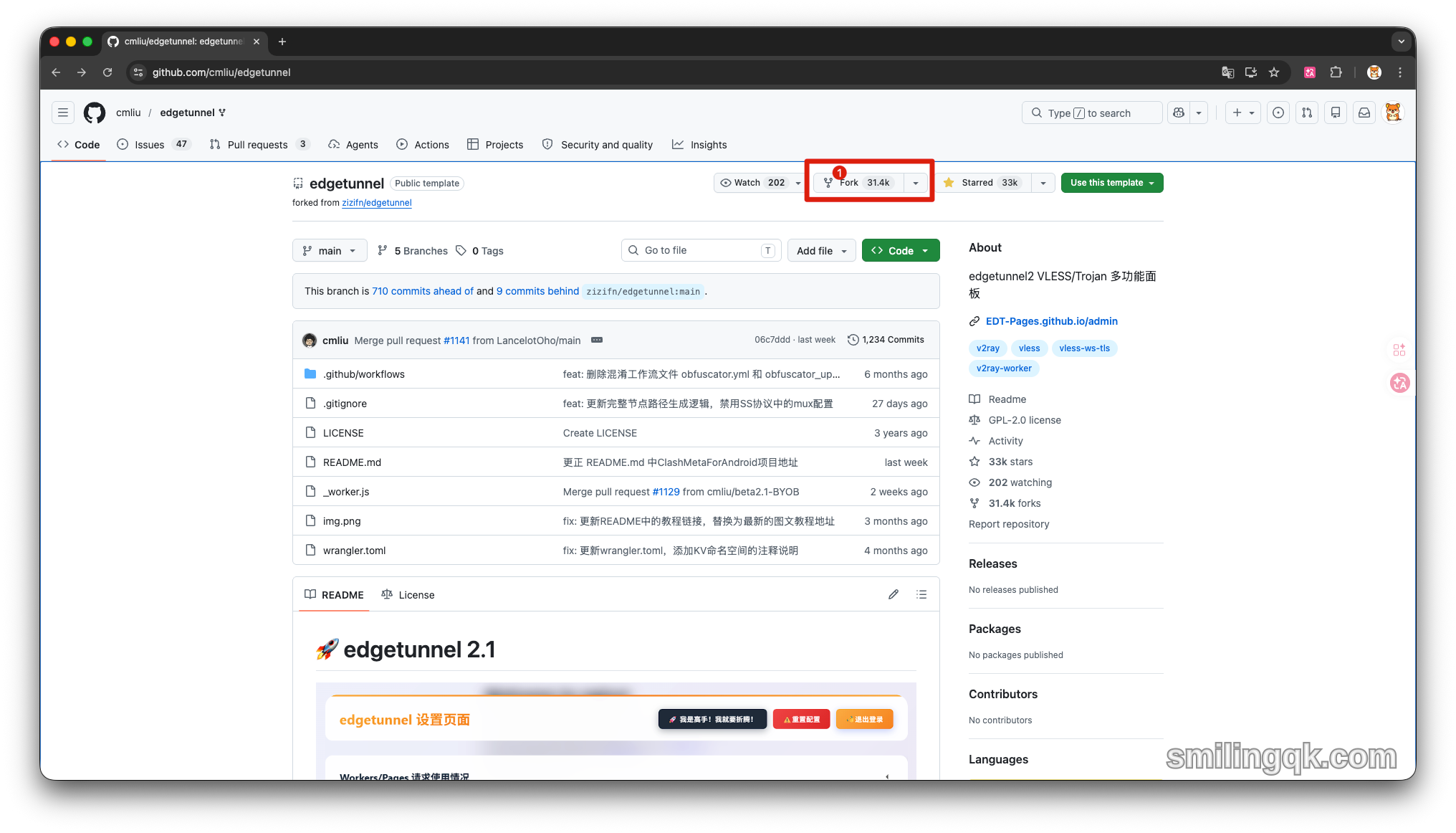Open the green Code dropdown button

901,251
